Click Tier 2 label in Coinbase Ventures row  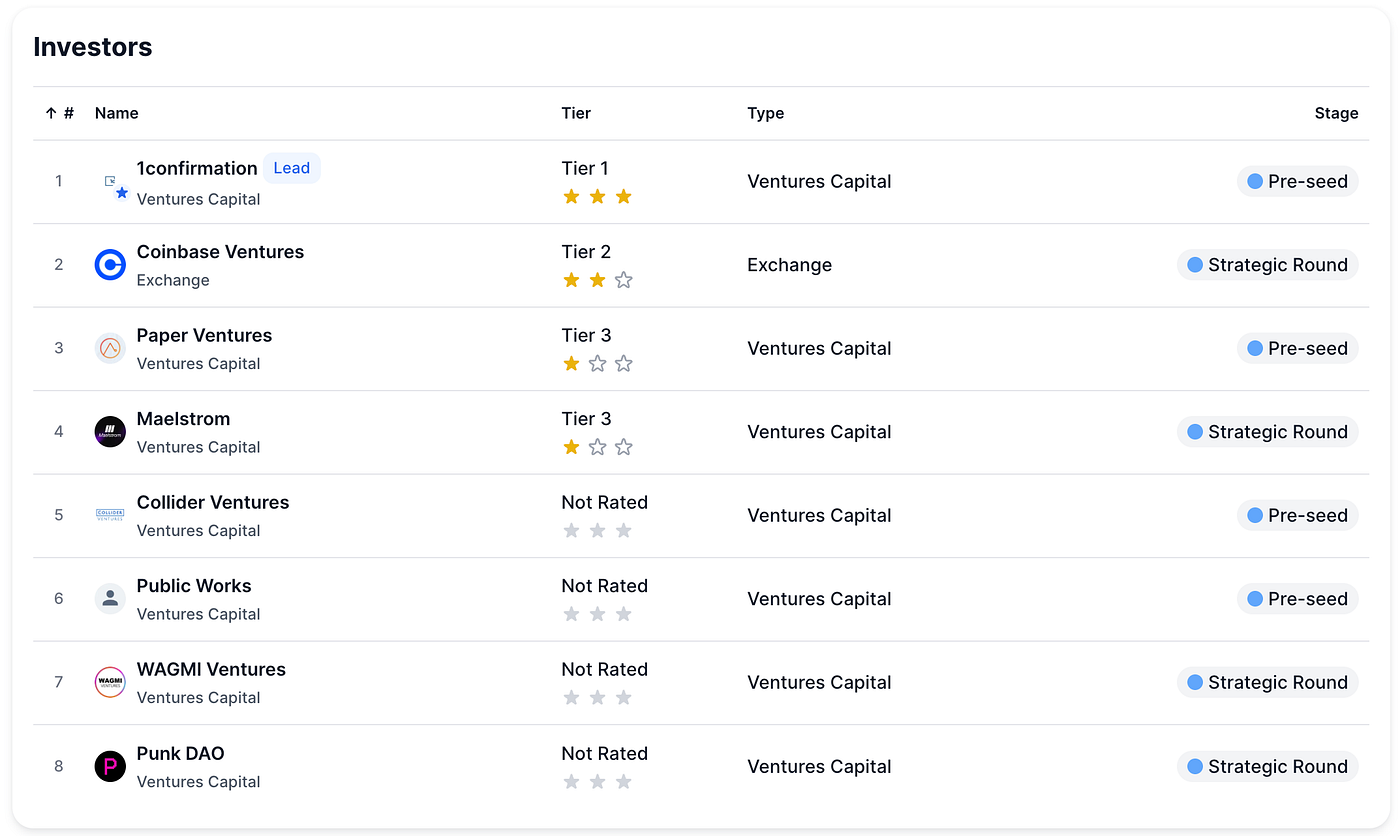(x=586, y=252)
